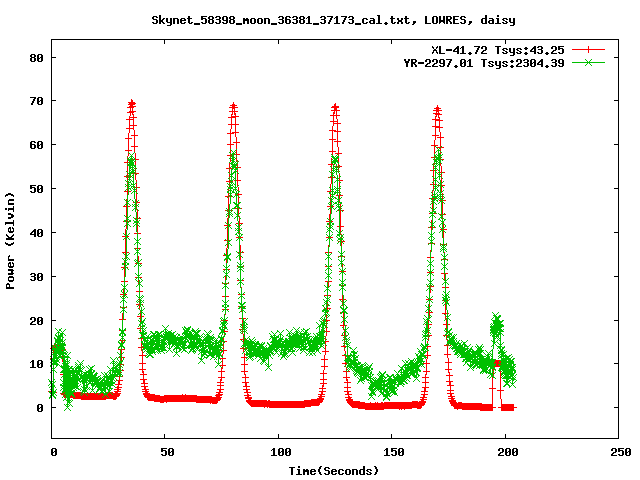Click the first red peak near 35 seconds
Viewport: 640px width, 480px height.
coord(131,104)
